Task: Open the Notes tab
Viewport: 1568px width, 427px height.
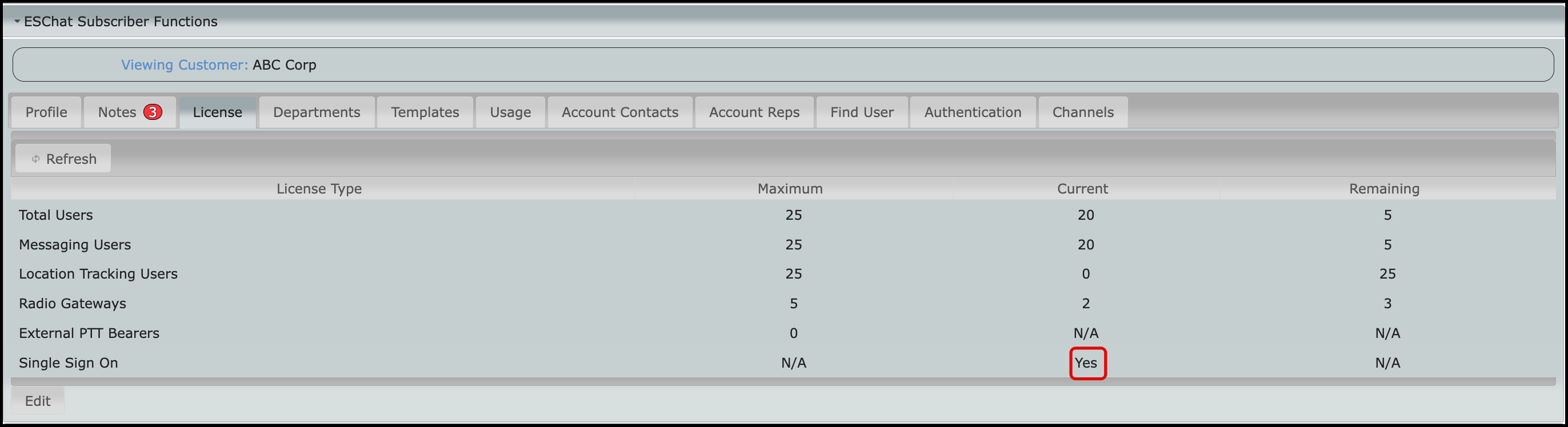Action: (x=130, y=112)
